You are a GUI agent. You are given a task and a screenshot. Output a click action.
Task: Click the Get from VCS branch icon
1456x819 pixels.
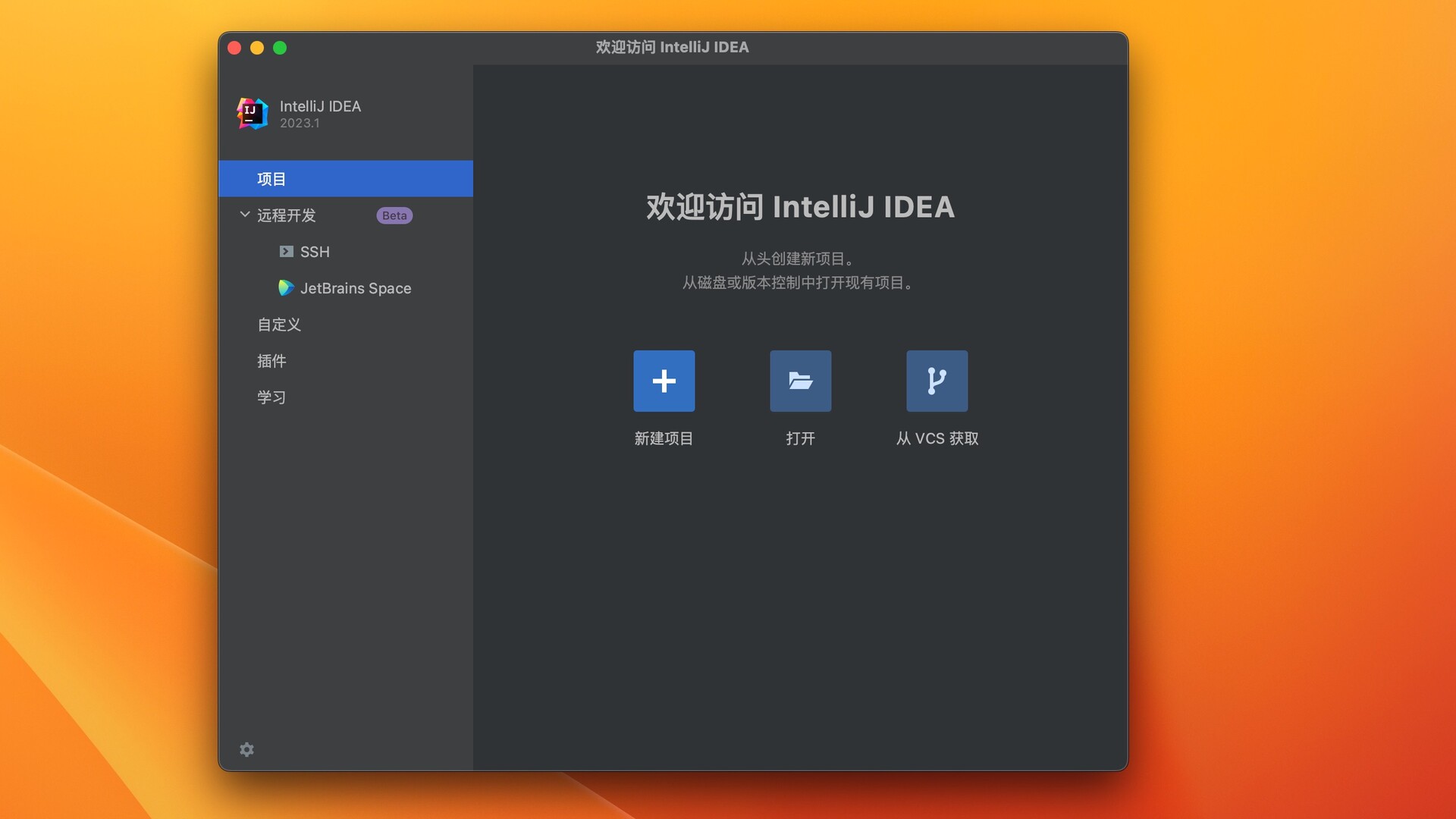(937, 381)
